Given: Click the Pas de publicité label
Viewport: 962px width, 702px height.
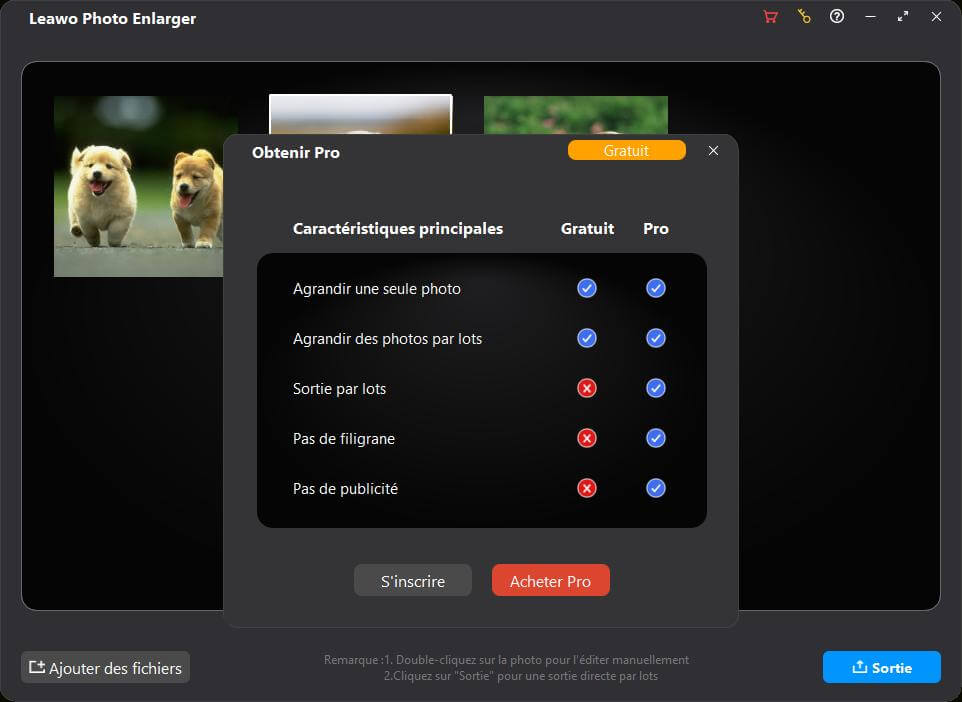Looking at the screenshot, I should (x=345, y=489).
